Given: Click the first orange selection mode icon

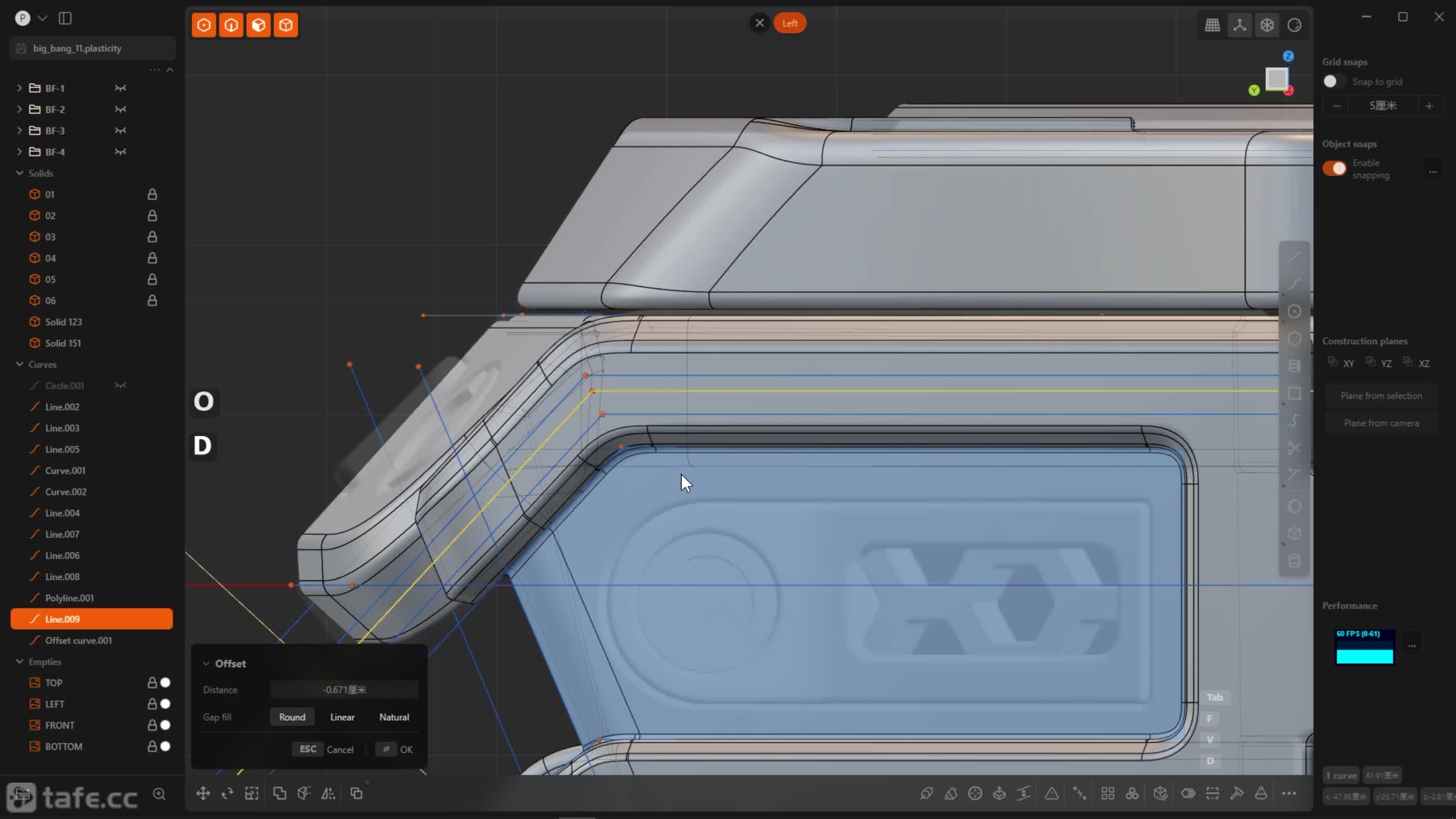Looking at the screenshot, I should pyautogui.click(x=204, y=25).
